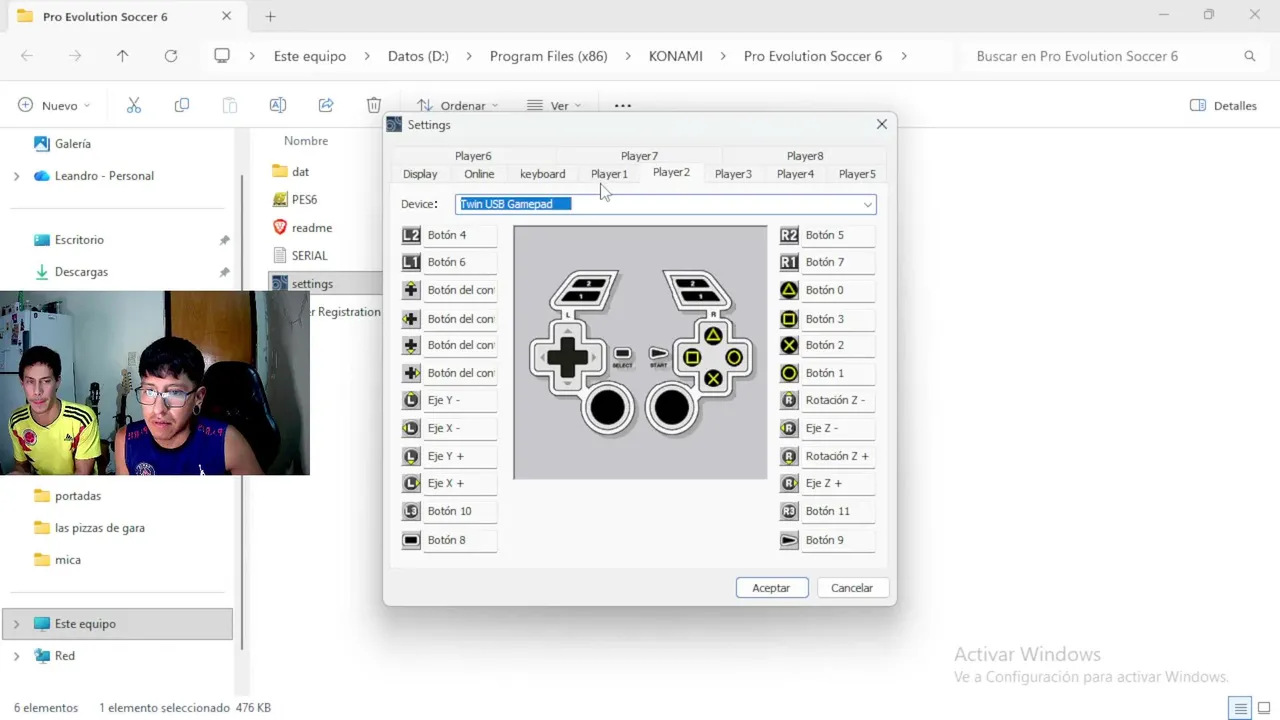This screenshot has height=720, width=1280.
Task: Switch to the Player1 tab
Action: 609,174
